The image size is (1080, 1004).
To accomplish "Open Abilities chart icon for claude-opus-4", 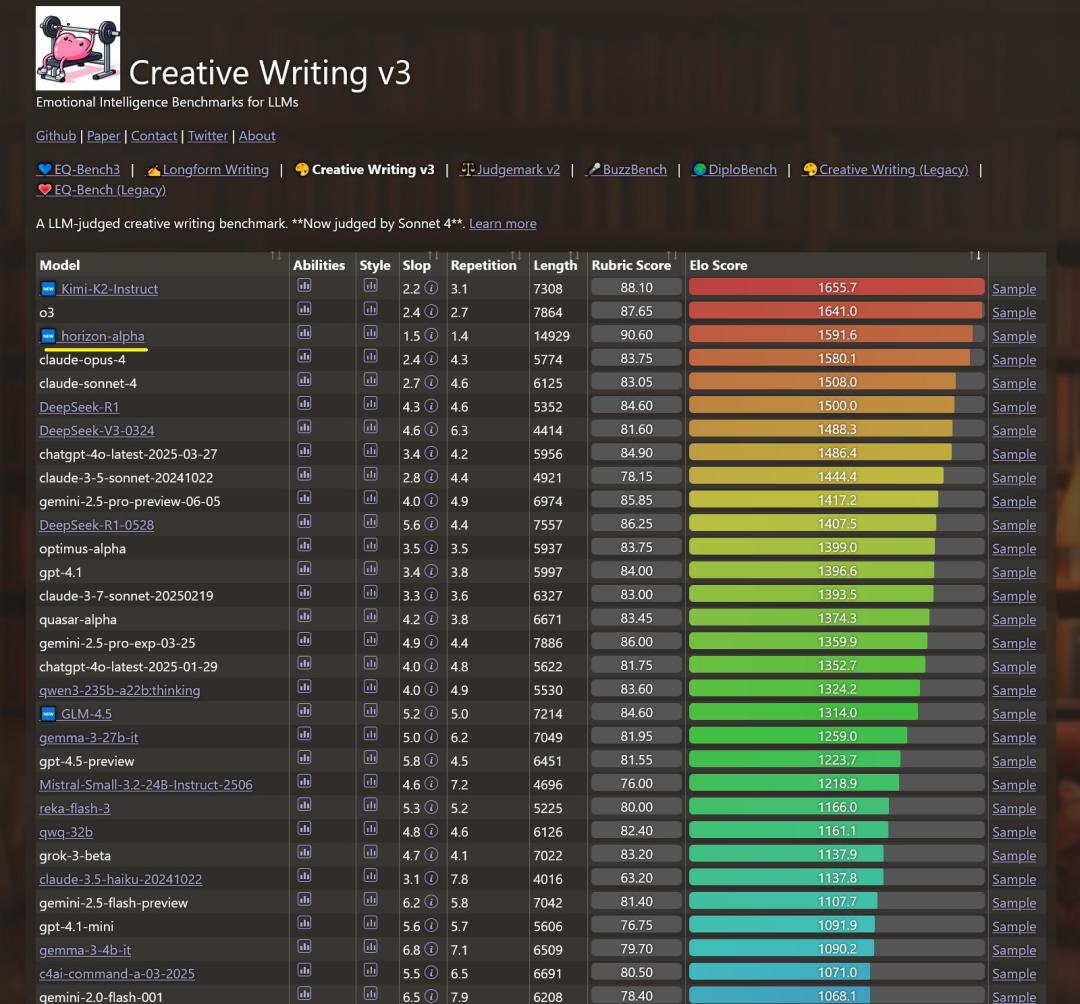I will click(x=304, y=358).
